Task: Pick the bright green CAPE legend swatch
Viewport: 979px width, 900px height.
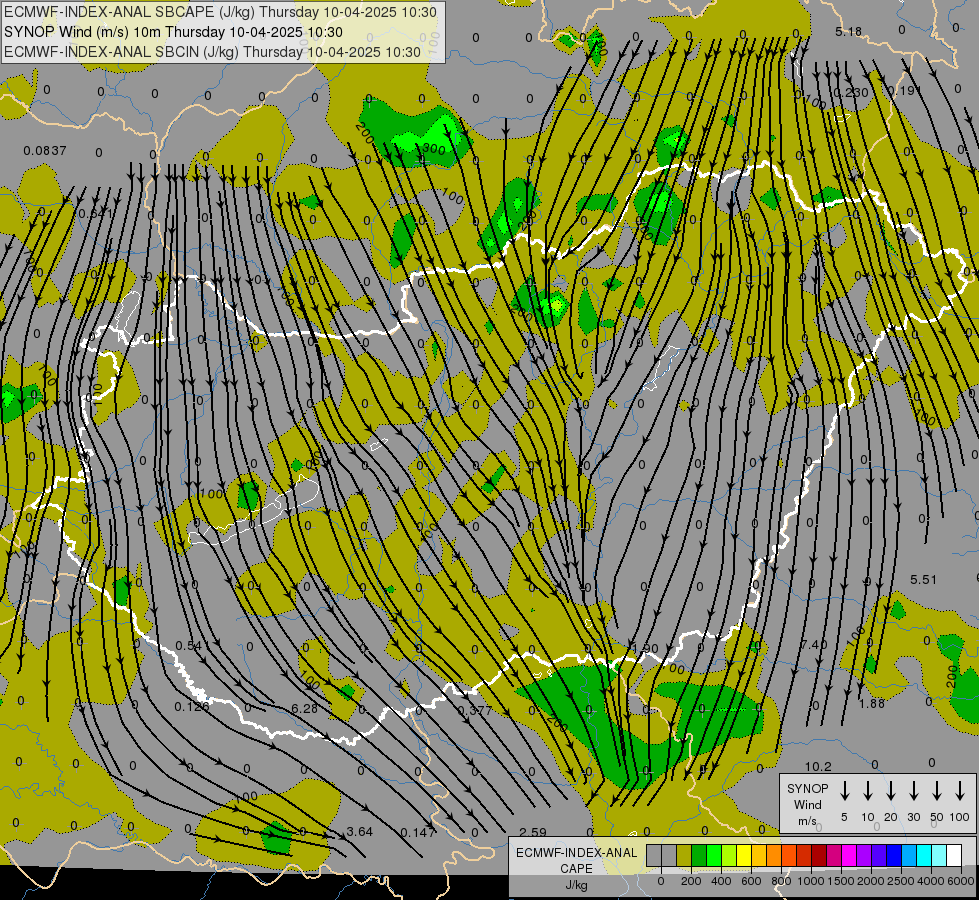Action: (714, 855)
